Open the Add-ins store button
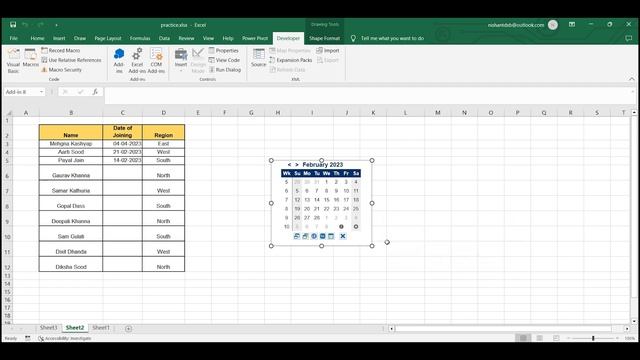640x360 pixels. [119, 60]
